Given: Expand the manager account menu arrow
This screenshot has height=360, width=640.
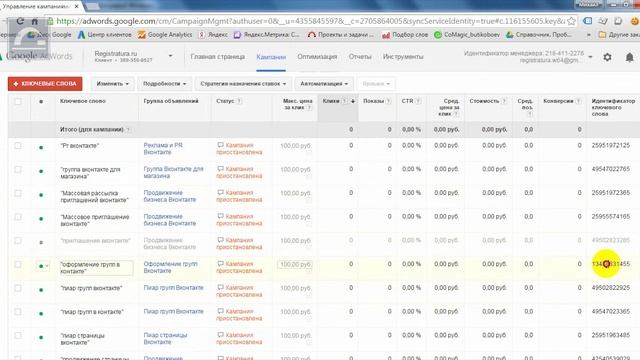Looking at the screenshot, I should pos(590,57).
